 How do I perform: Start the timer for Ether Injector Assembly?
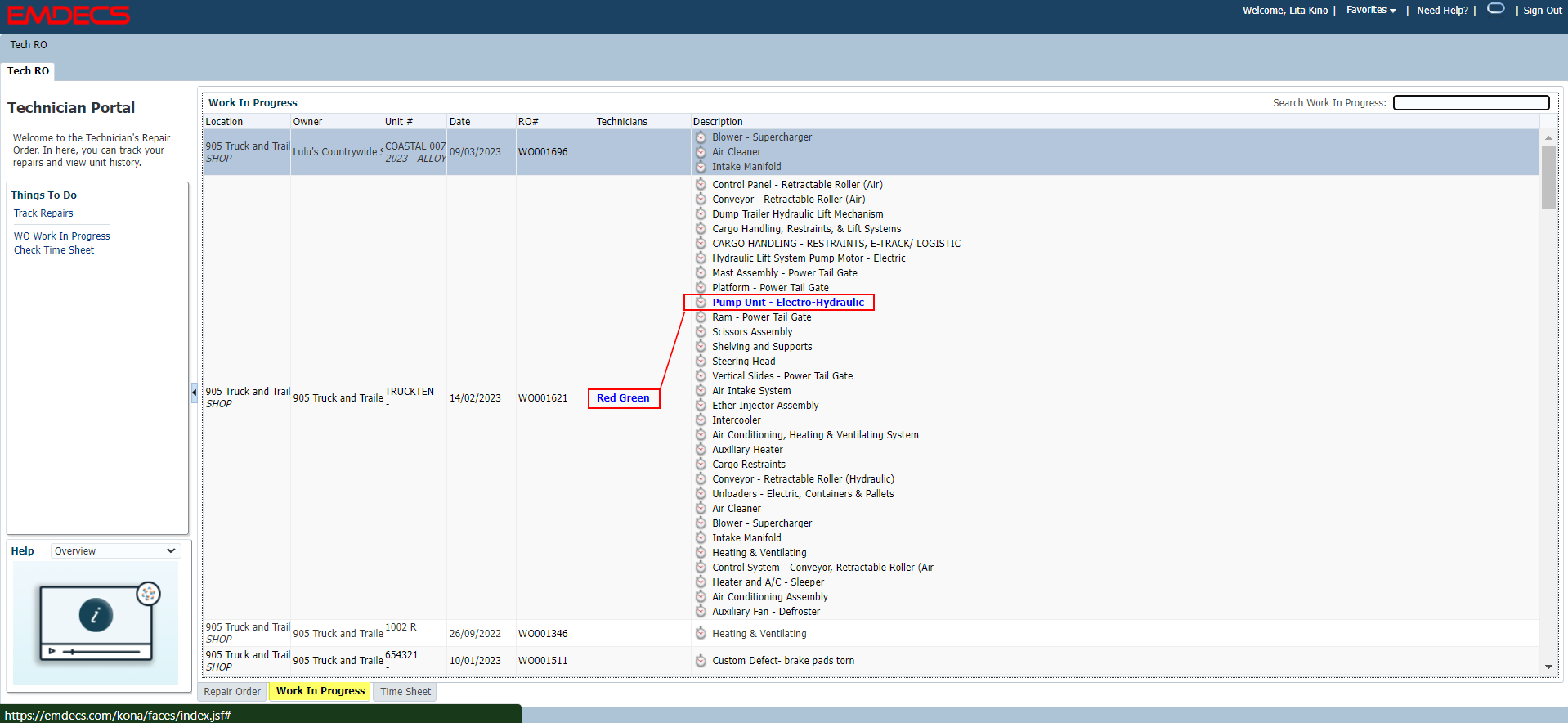coord(701,405)
